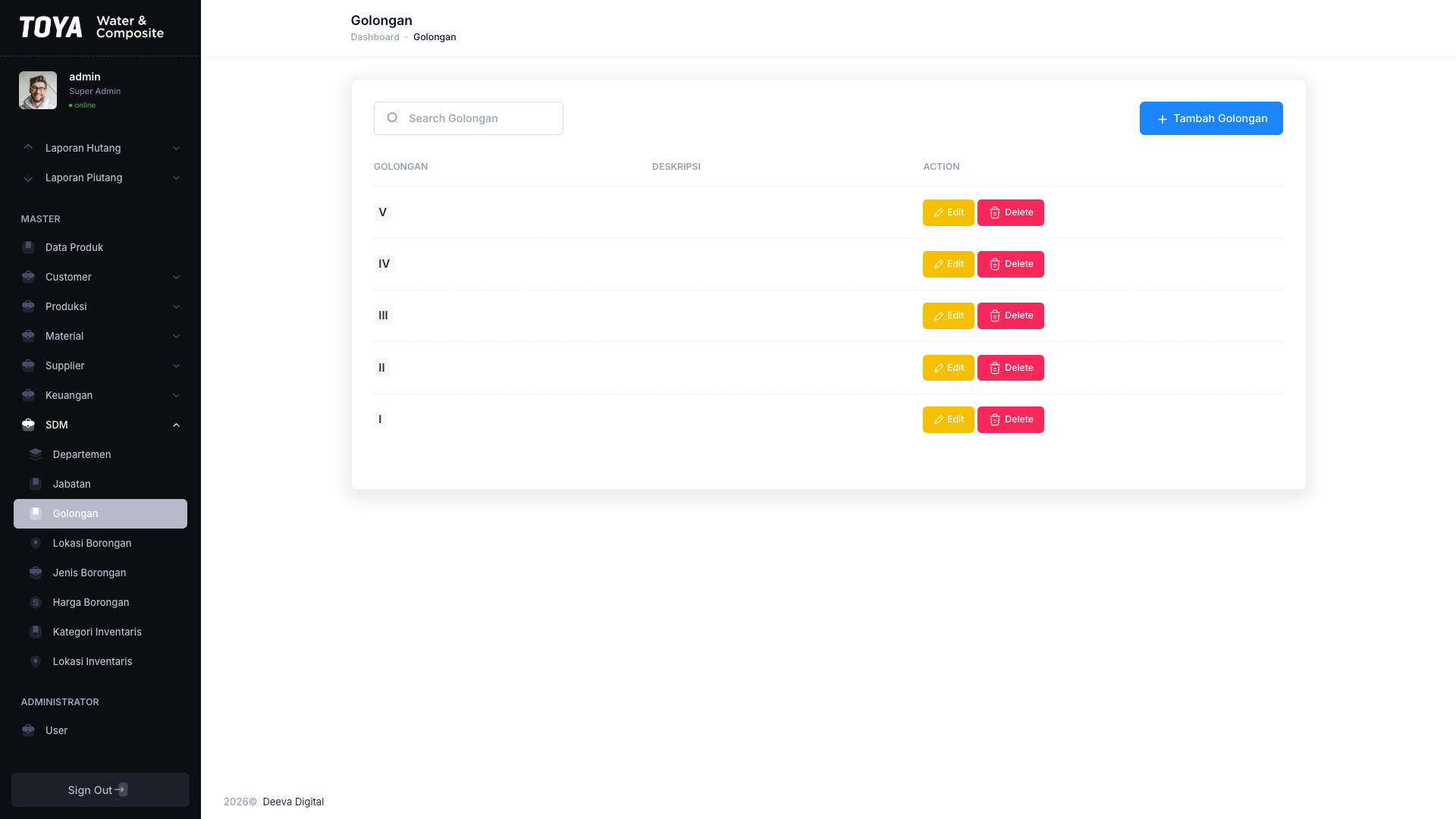Click the Laporan Piutang arrow icon
This screenshot has height=819, width=1456.
click(x=28, y=178)
